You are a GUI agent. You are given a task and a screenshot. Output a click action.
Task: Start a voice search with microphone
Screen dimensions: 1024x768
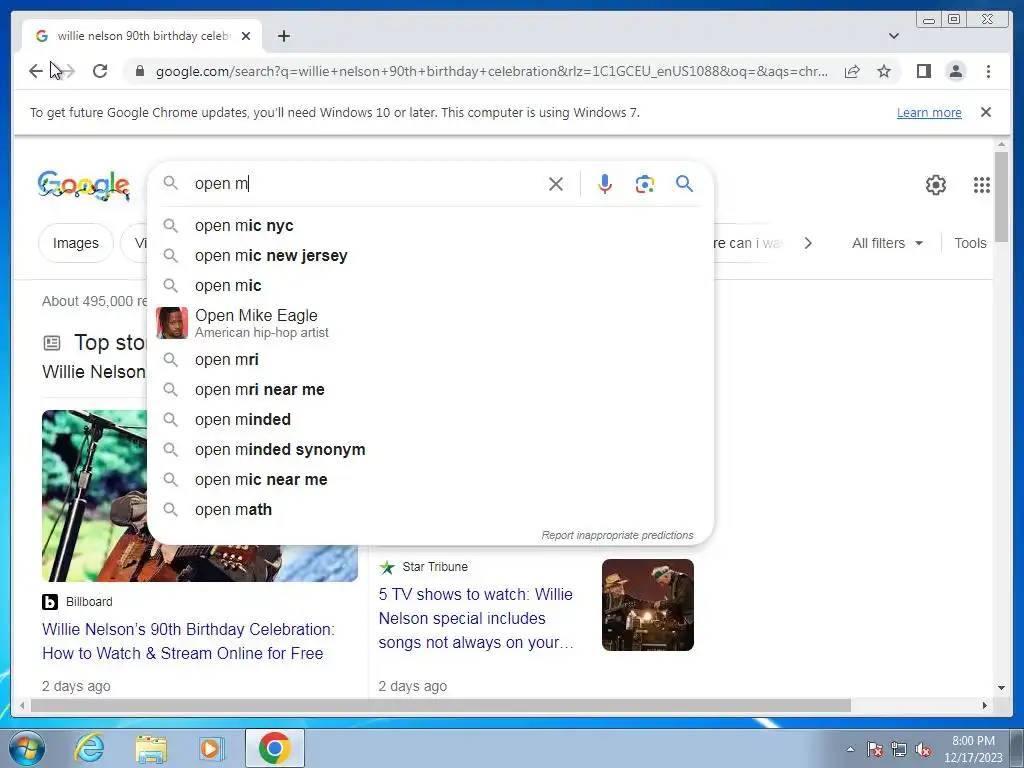point(605,184)
